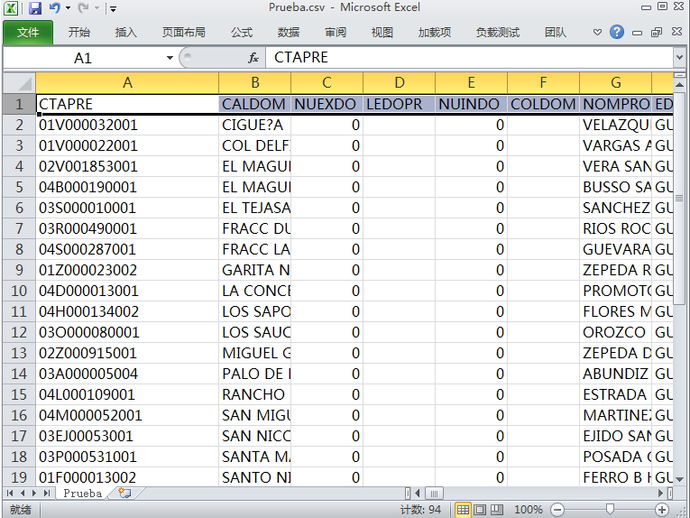Switch to the 插入 ribbon tab
The image size is (690, 518).
point(126,32)
